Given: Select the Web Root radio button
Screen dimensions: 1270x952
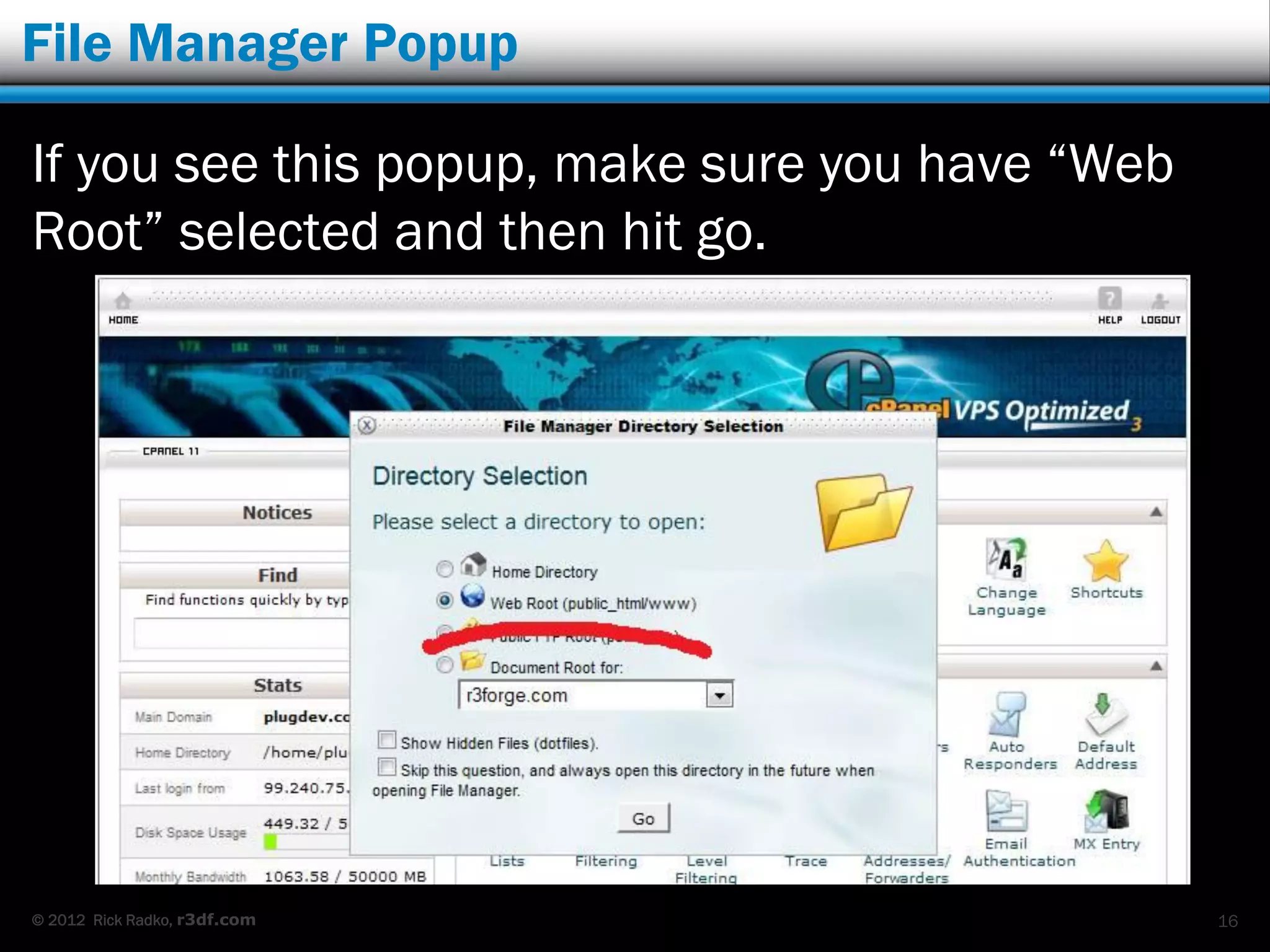Looking at the screenshot, I should (x=445, y=600).
